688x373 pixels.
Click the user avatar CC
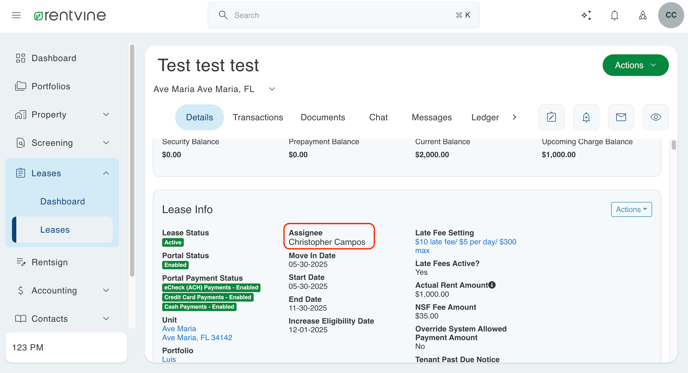[671, 15]
